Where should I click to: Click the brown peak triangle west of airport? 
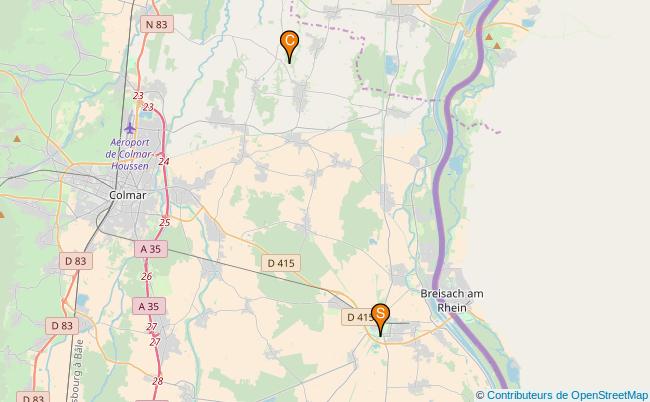17,139
